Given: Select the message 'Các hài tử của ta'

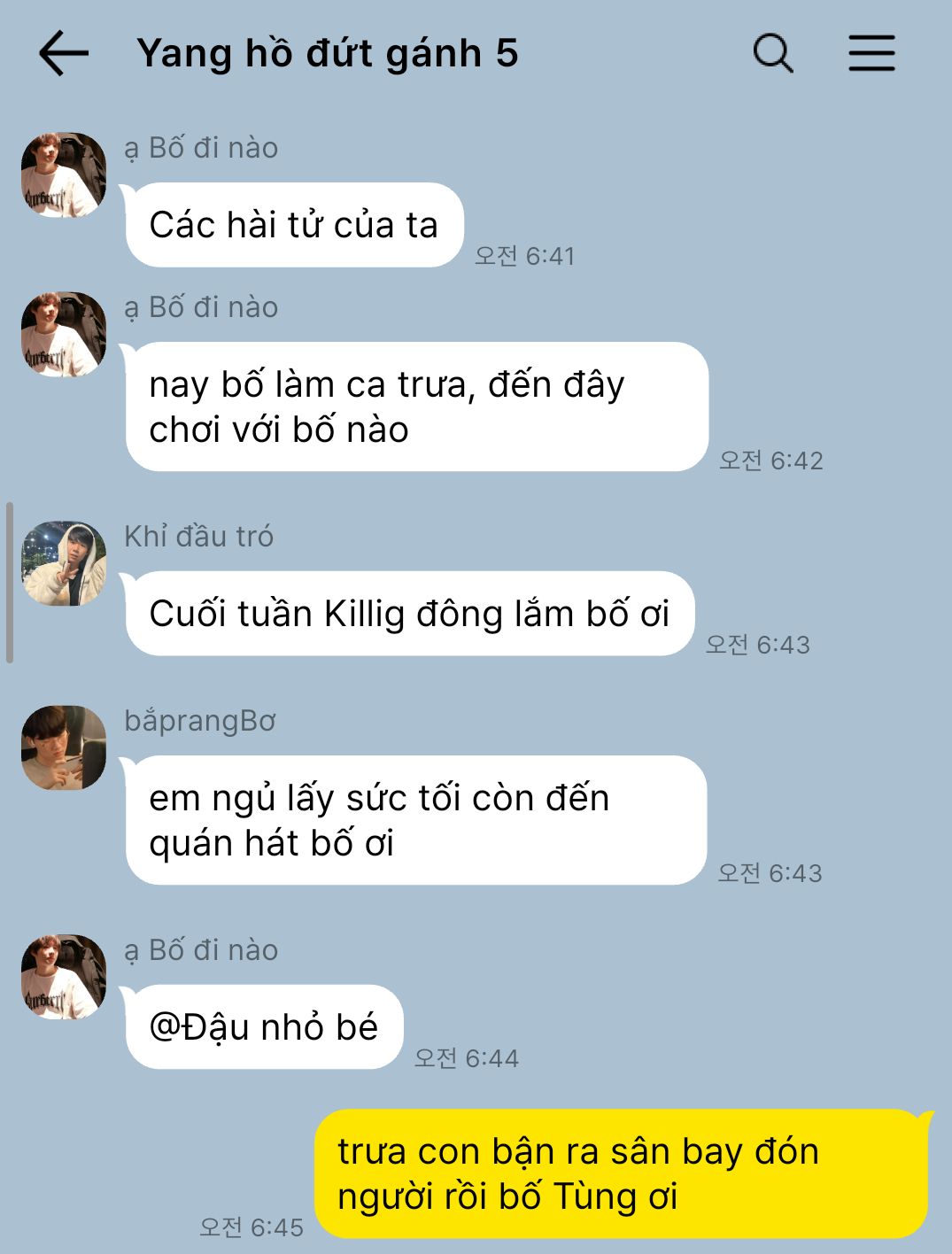Looking at the screenshot, I should pyautogui.click(x=294, y=225).
